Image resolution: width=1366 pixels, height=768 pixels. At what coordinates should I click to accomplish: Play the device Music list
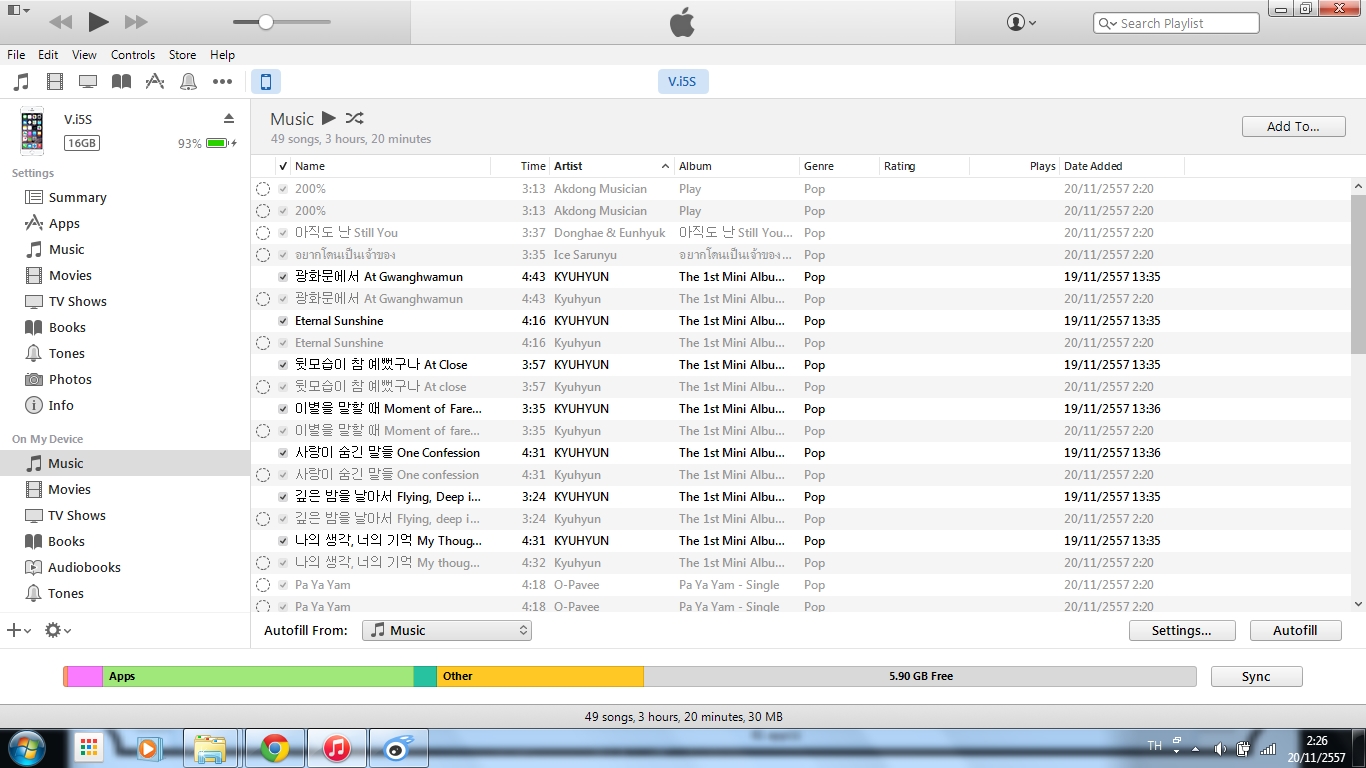(329, 118)
